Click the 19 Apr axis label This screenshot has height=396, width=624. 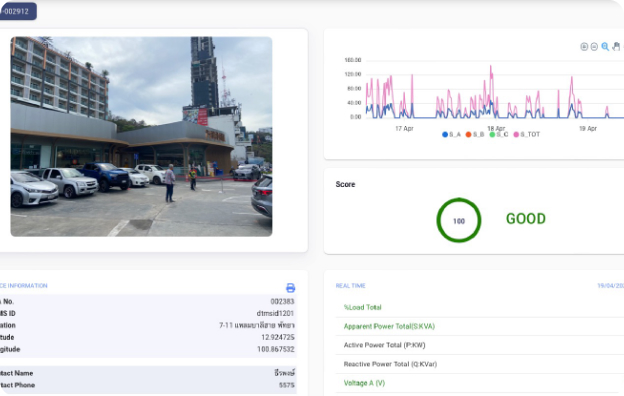pyautogui.click(x=588, y=129)
